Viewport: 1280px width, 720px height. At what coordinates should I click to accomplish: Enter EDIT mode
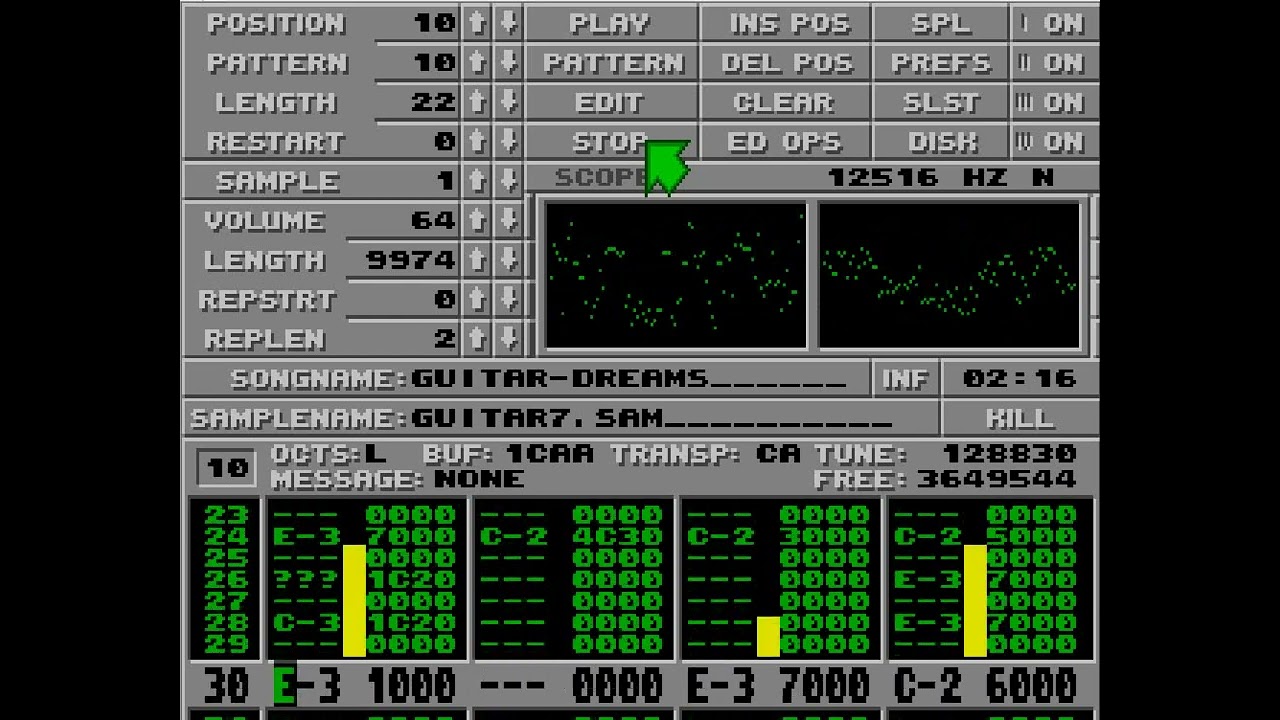coord(610,102)
